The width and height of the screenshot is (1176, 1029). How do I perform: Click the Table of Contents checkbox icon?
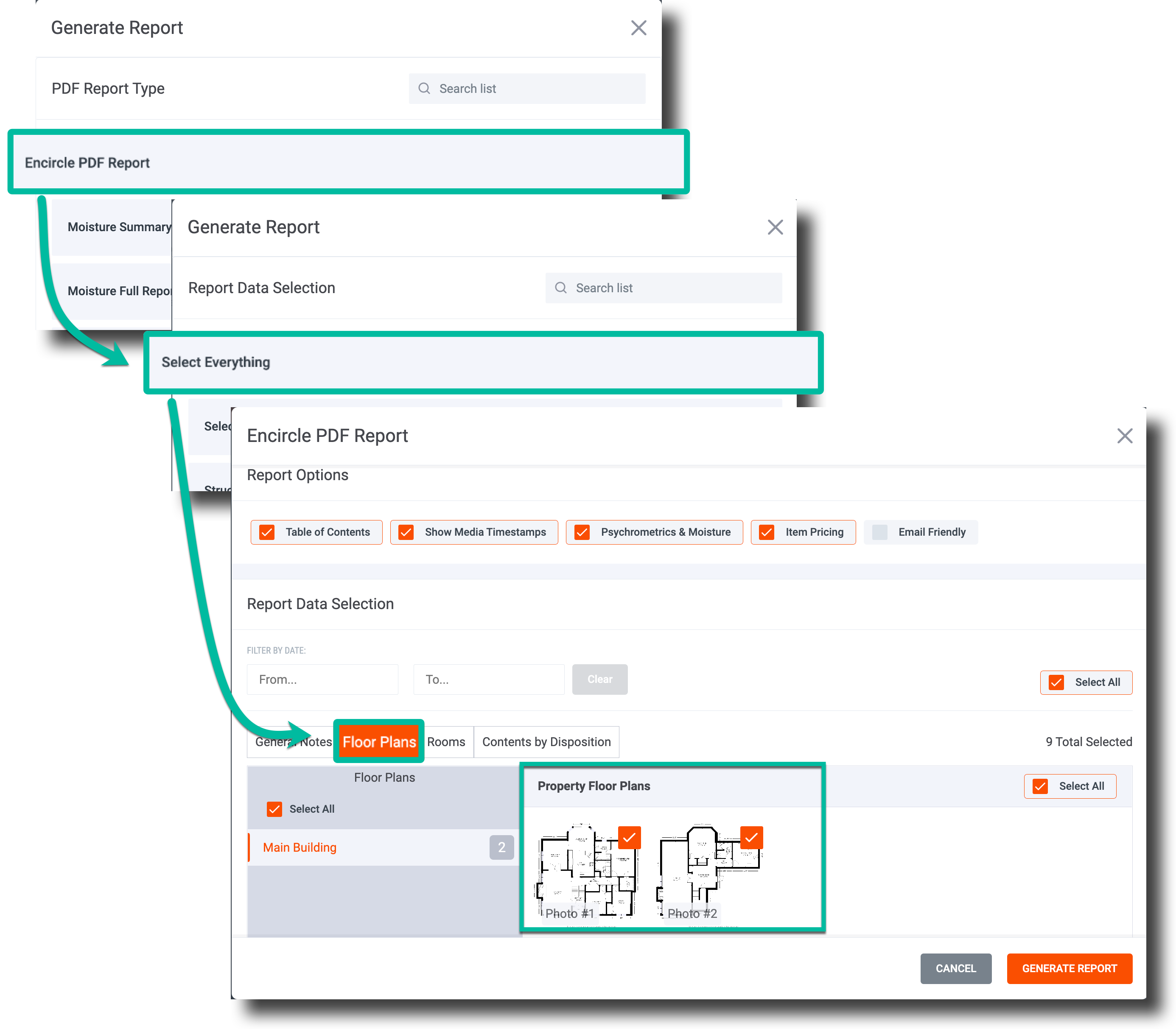(267, 532)
